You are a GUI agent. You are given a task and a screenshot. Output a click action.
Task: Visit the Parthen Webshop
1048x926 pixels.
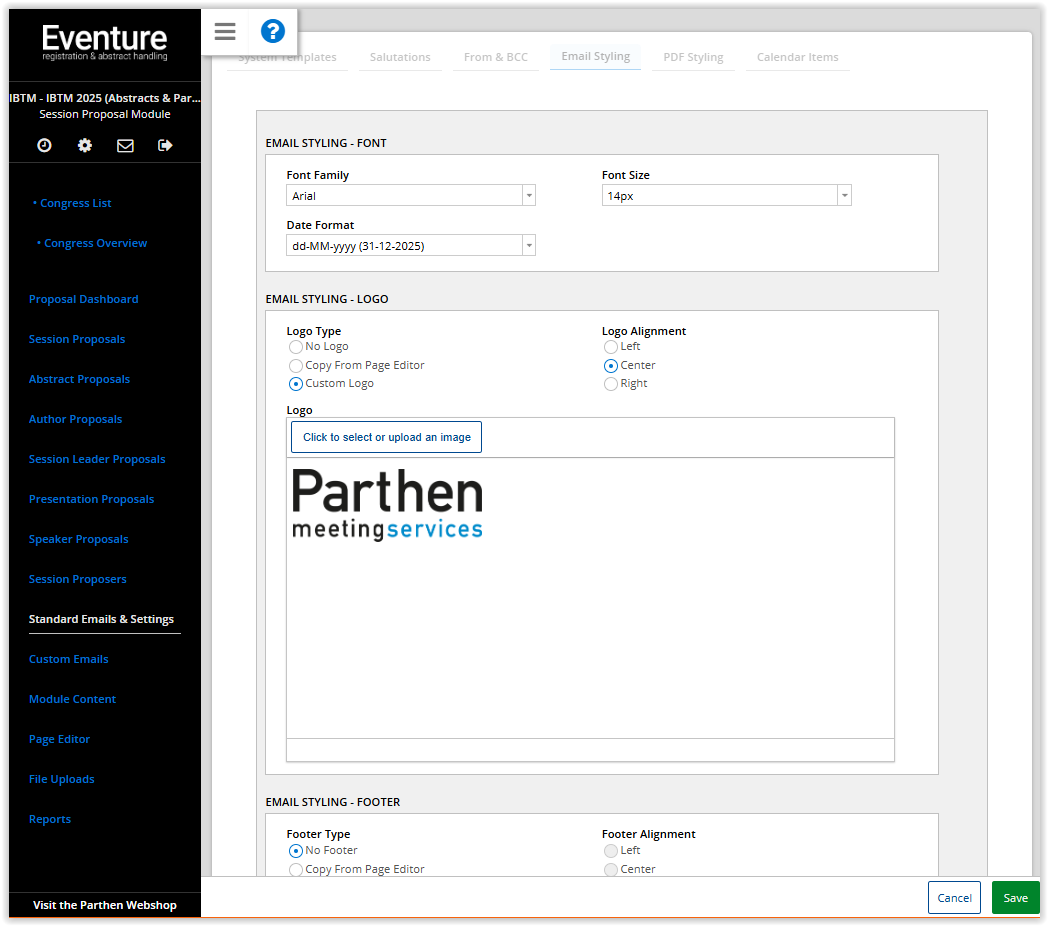[105, 906]
